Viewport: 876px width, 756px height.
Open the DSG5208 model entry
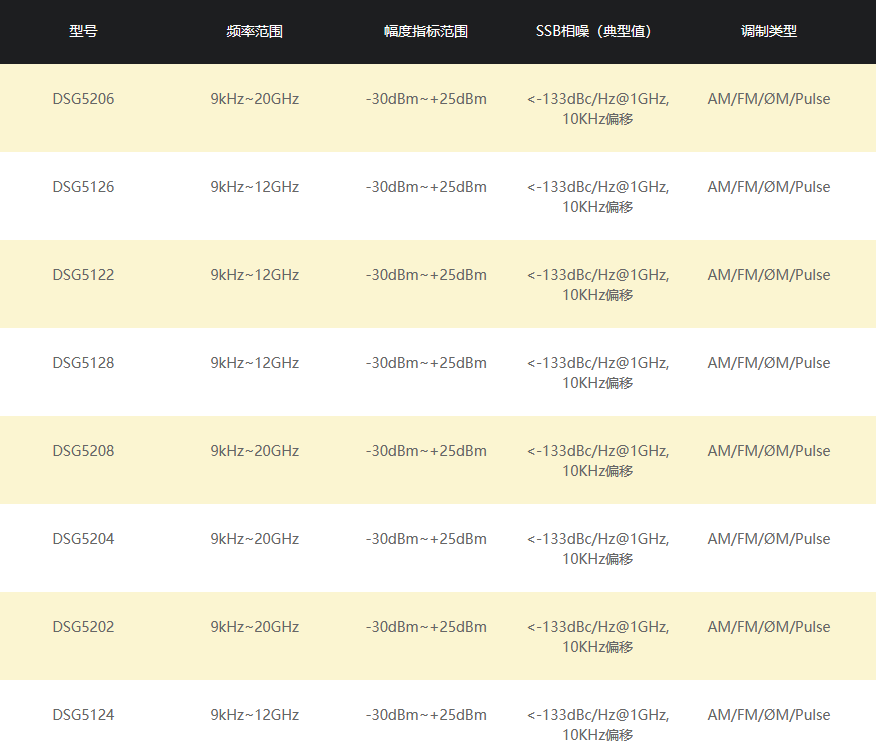point(83,451)
